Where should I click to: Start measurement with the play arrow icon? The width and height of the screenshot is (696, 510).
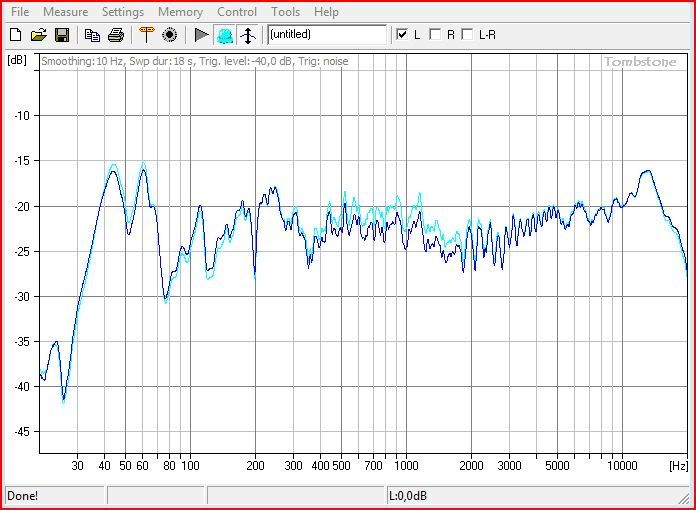(x=201, y=35)
